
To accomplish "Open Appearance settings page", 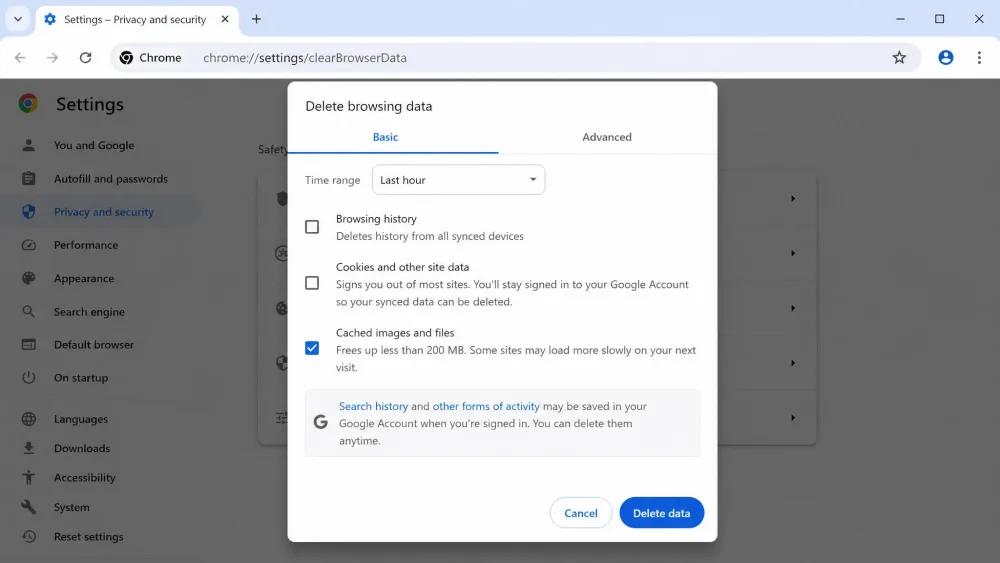I will pos(84,279).
